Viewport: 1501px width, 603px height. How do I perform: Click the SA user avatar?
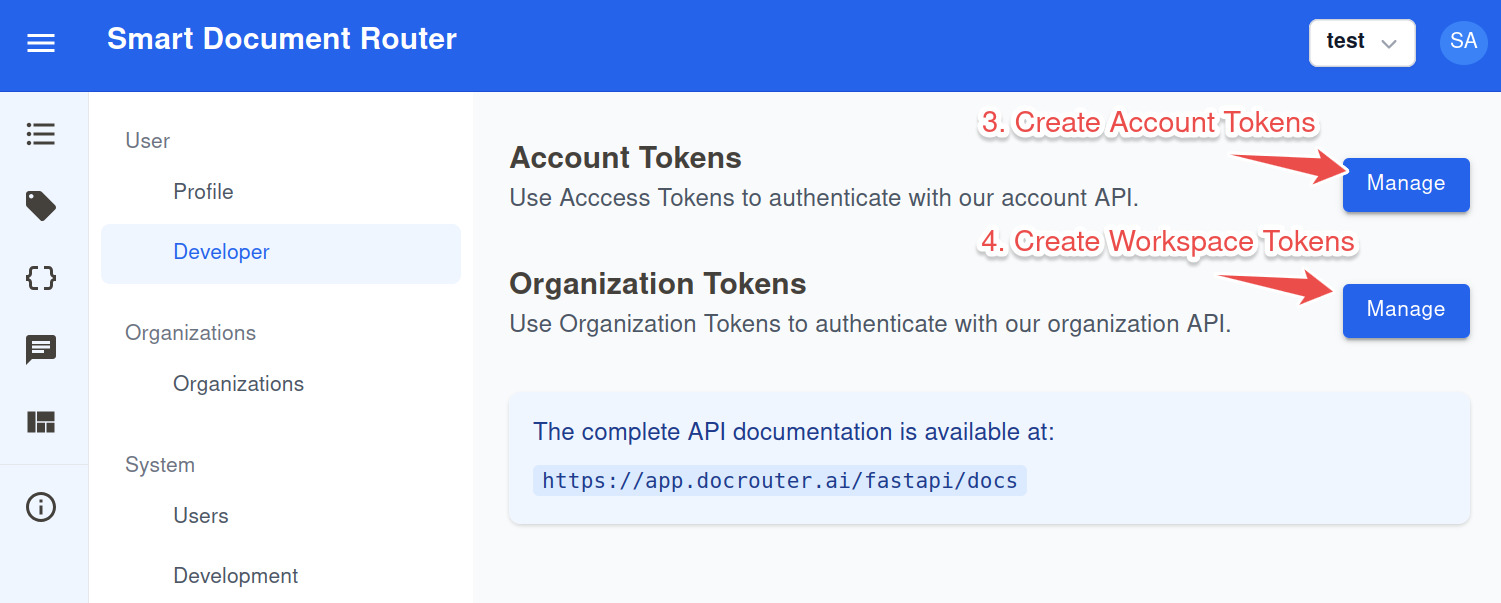(x=1463, y=43)
